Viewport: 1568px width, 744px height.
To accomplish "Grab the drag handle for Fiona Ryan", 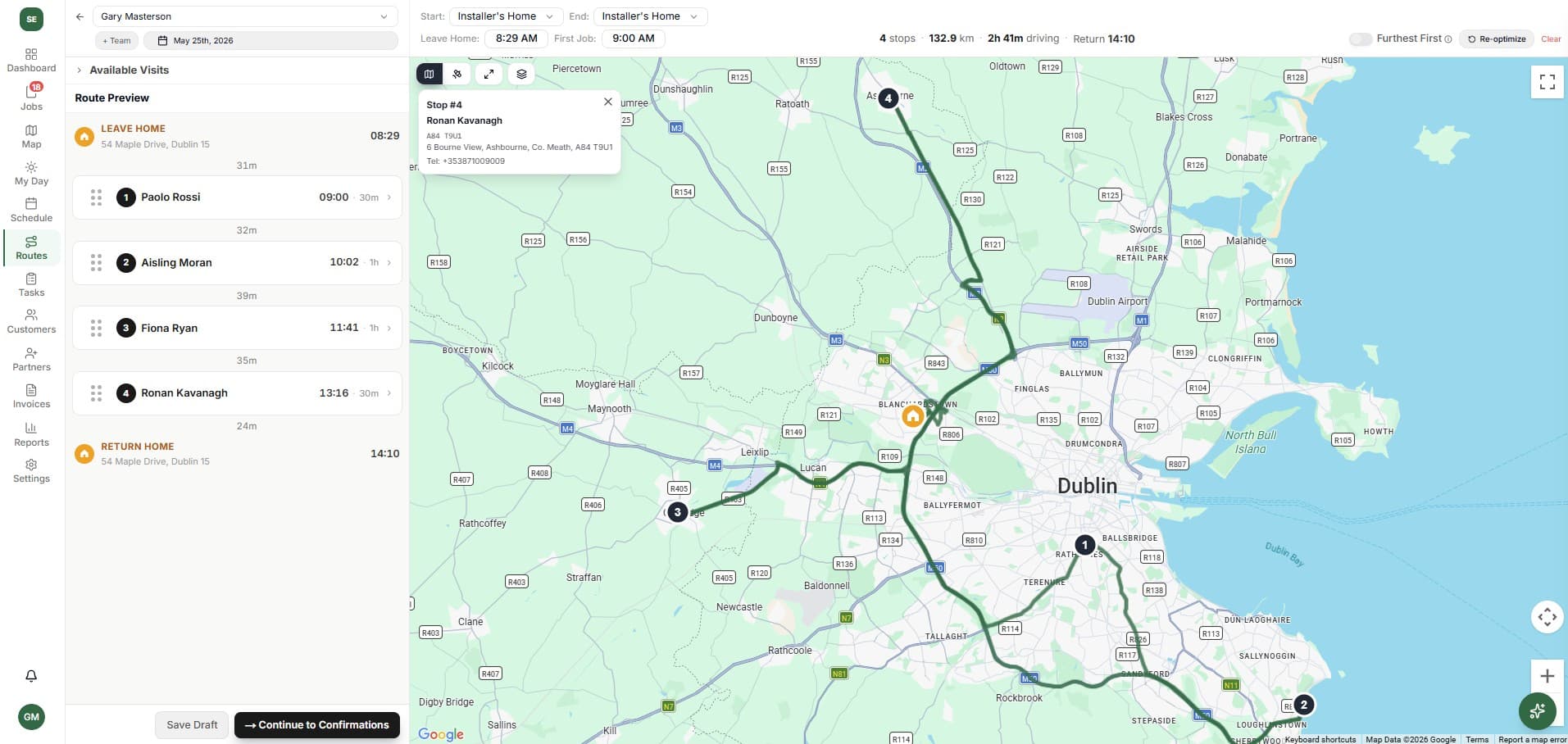I will (x=96, y=328).
